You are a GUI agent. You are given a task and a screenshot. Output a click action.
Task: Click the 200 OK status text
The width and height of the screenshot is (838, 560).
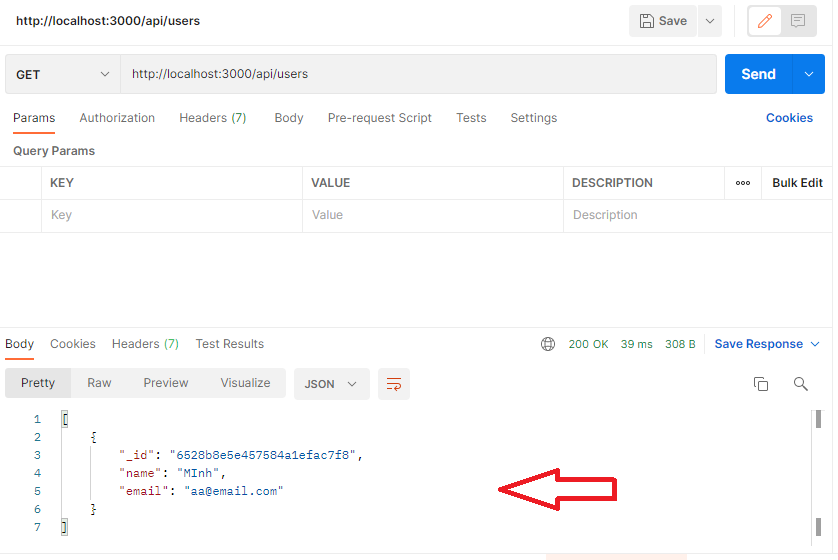[588, 345]
